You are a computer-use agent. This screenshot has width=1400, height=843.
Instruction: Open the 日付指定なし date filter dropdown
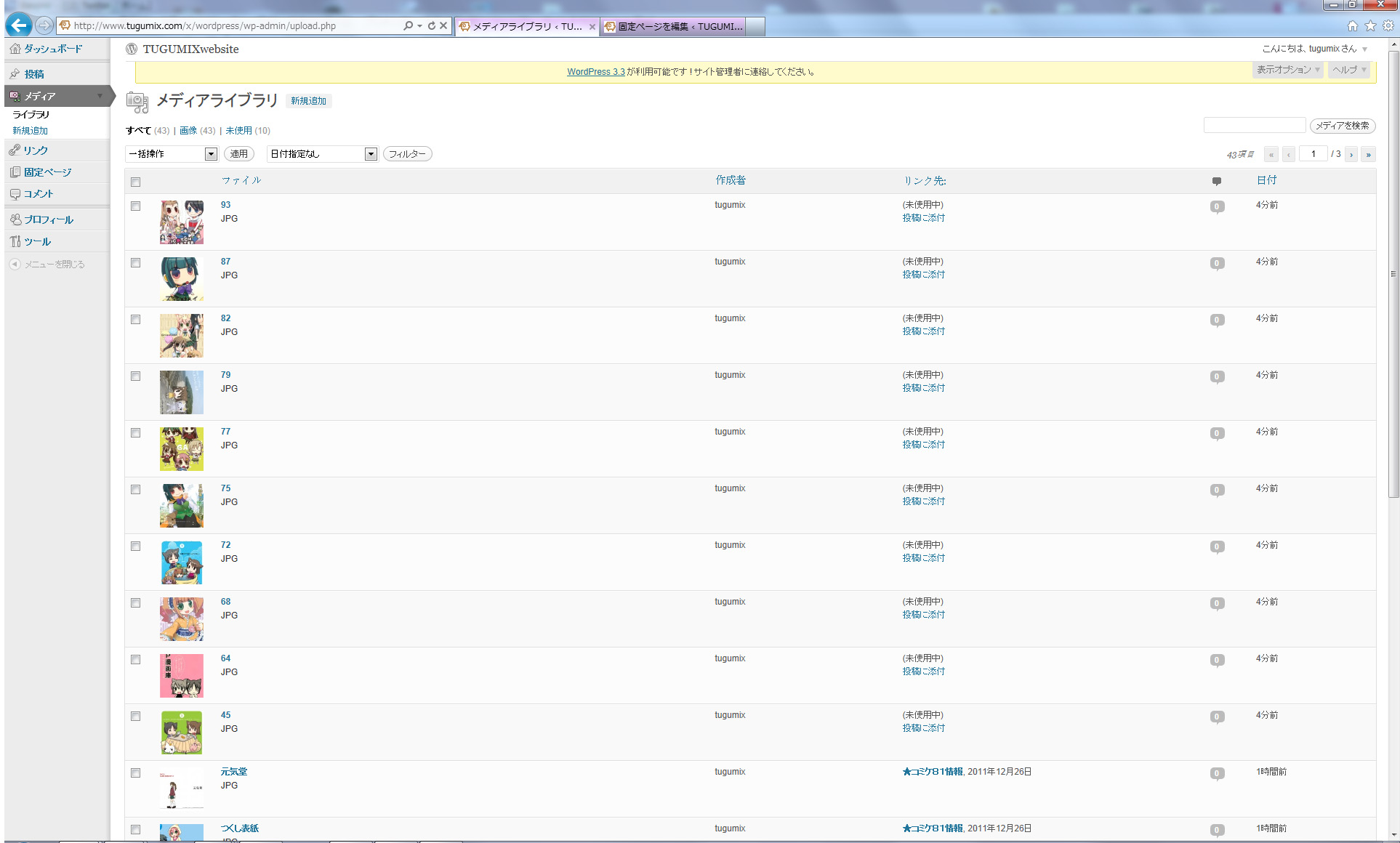322,154
